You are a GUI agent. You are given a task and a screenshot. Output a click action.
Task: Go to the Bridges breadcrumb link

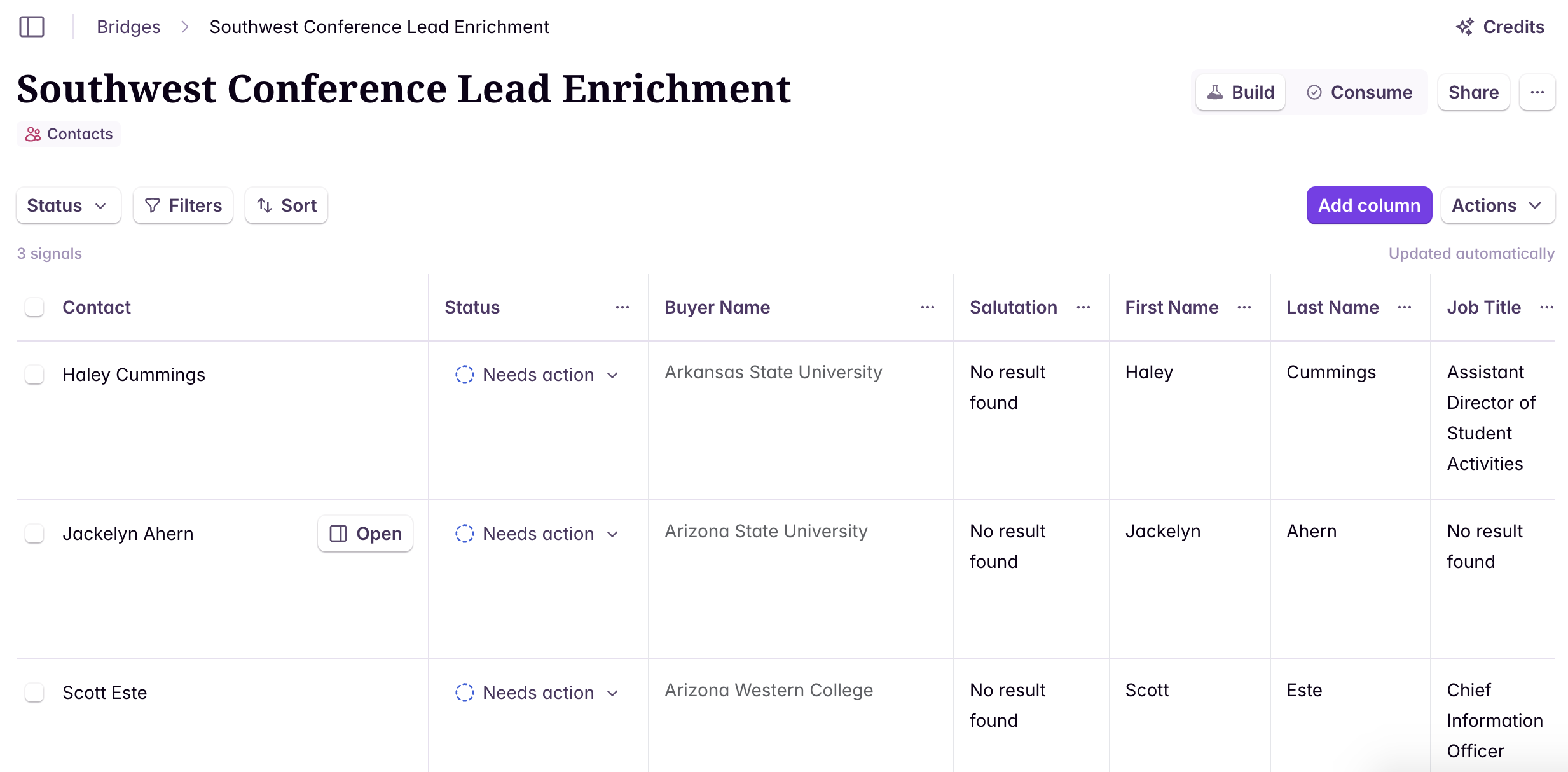pyautogui.click(x=128, y=27)
